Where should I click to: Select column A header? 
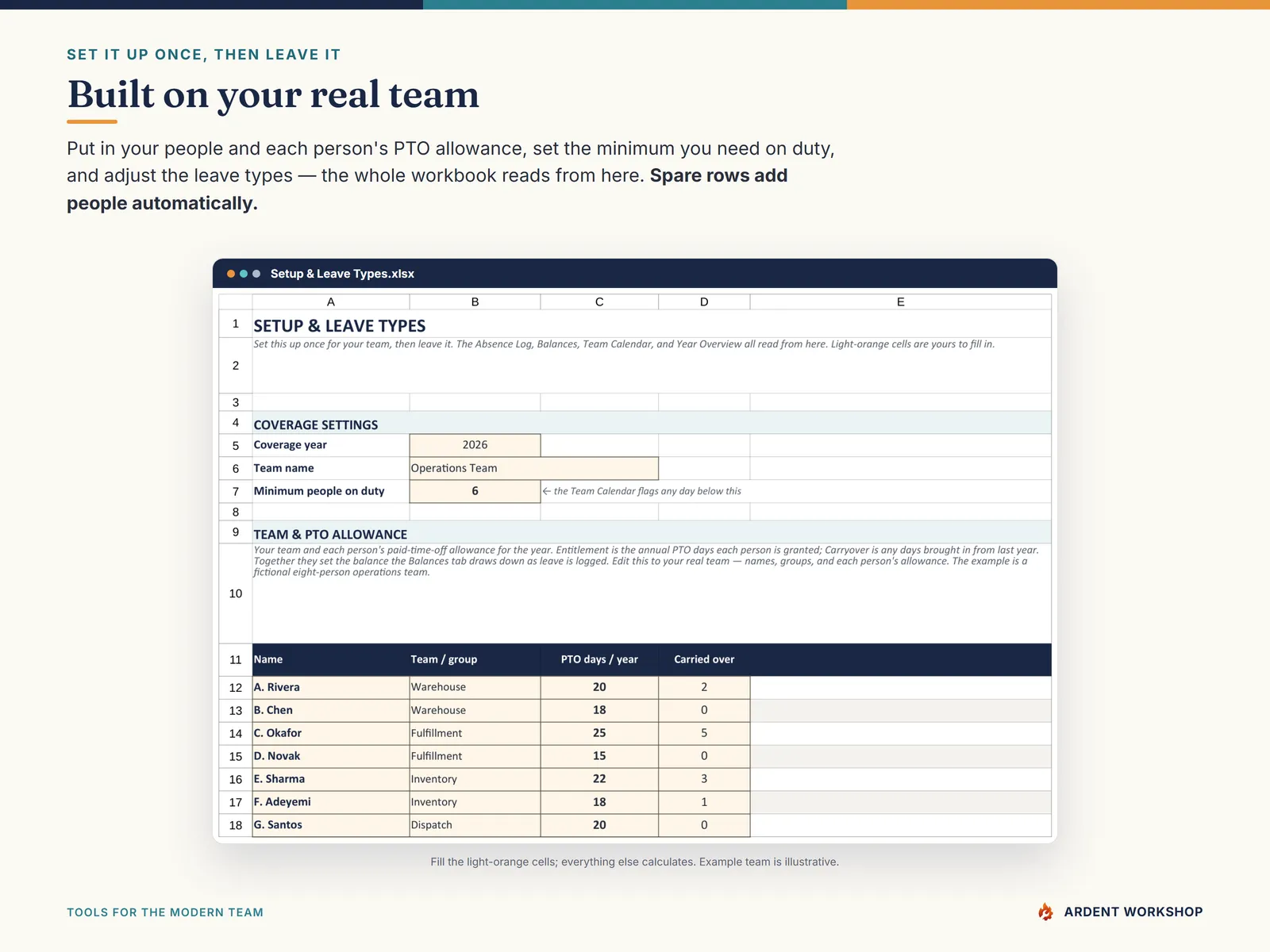[331, 301]
